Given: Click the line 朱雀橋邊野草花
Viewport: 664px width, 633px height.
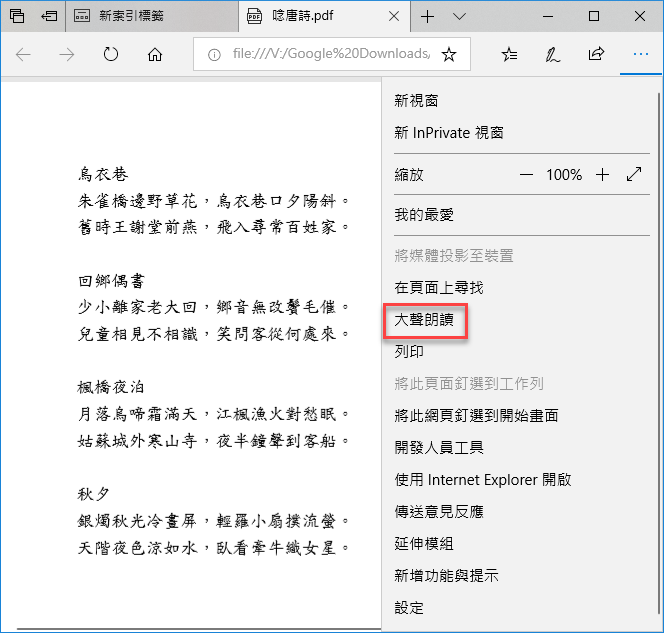Looking at the screenshot, I should pyautogui.click(x=138, y=201).
